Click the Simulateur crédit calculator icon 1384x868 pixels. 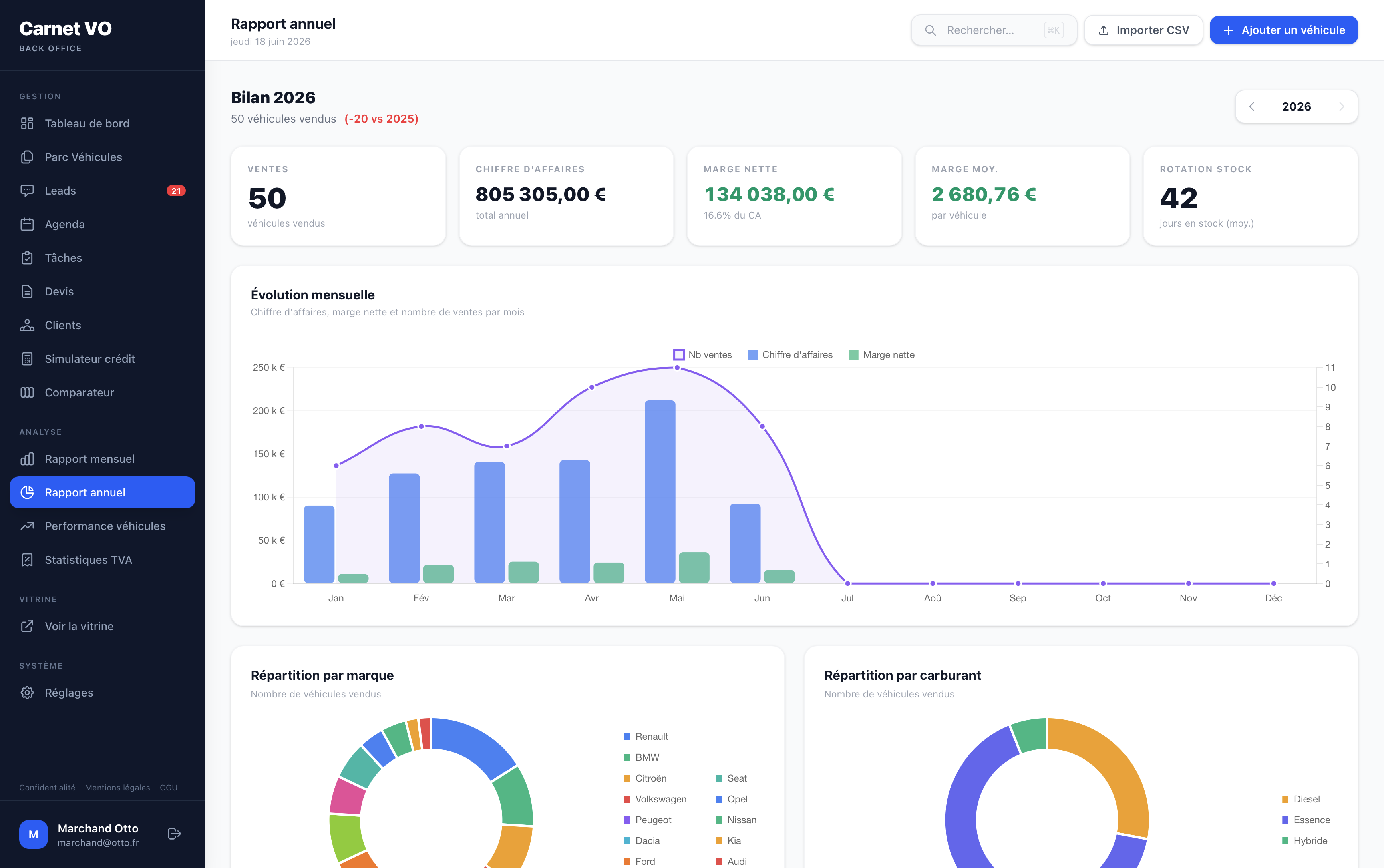pos(27,359)
